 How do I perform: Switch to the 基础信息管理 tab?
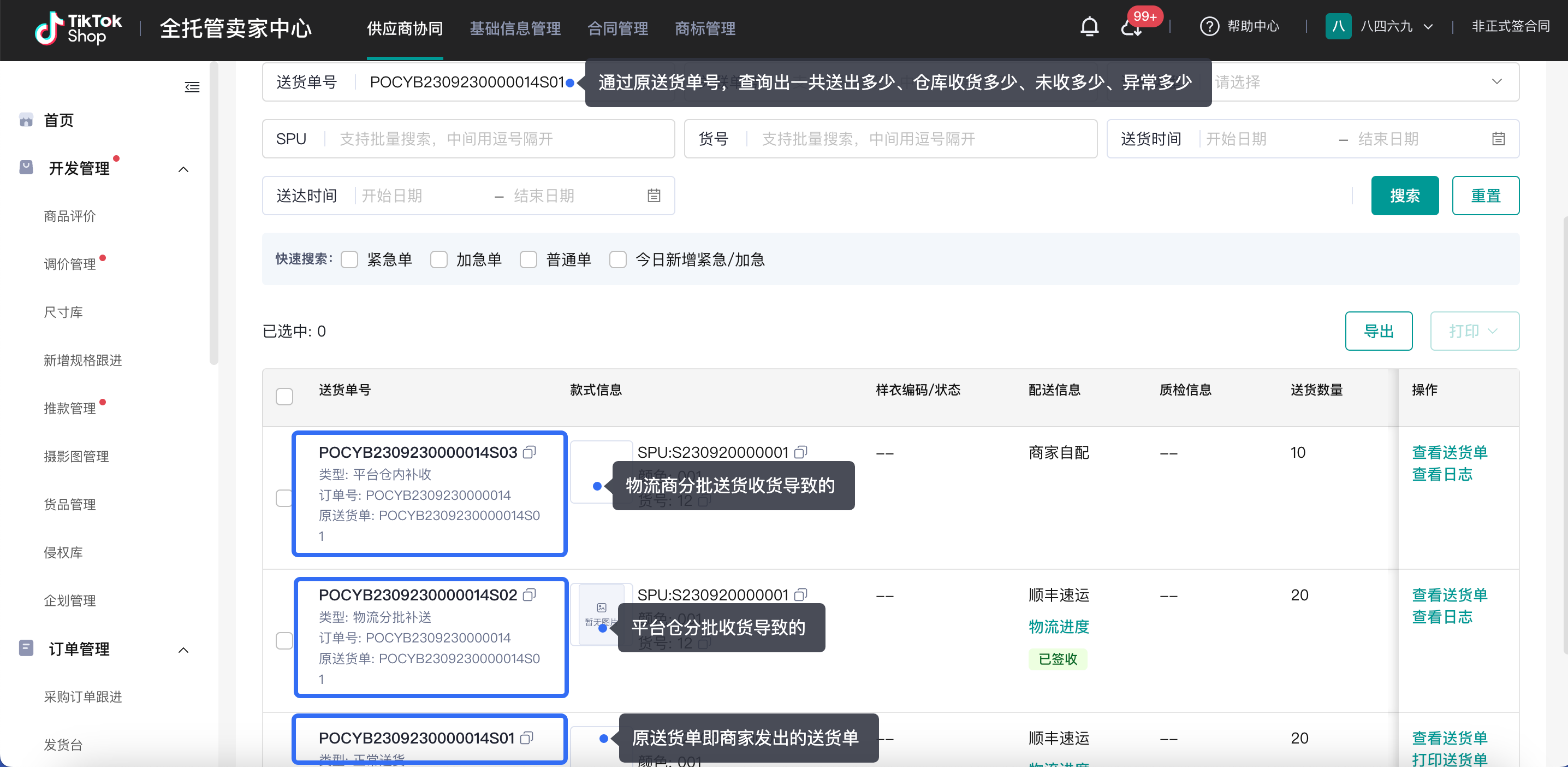515,28
